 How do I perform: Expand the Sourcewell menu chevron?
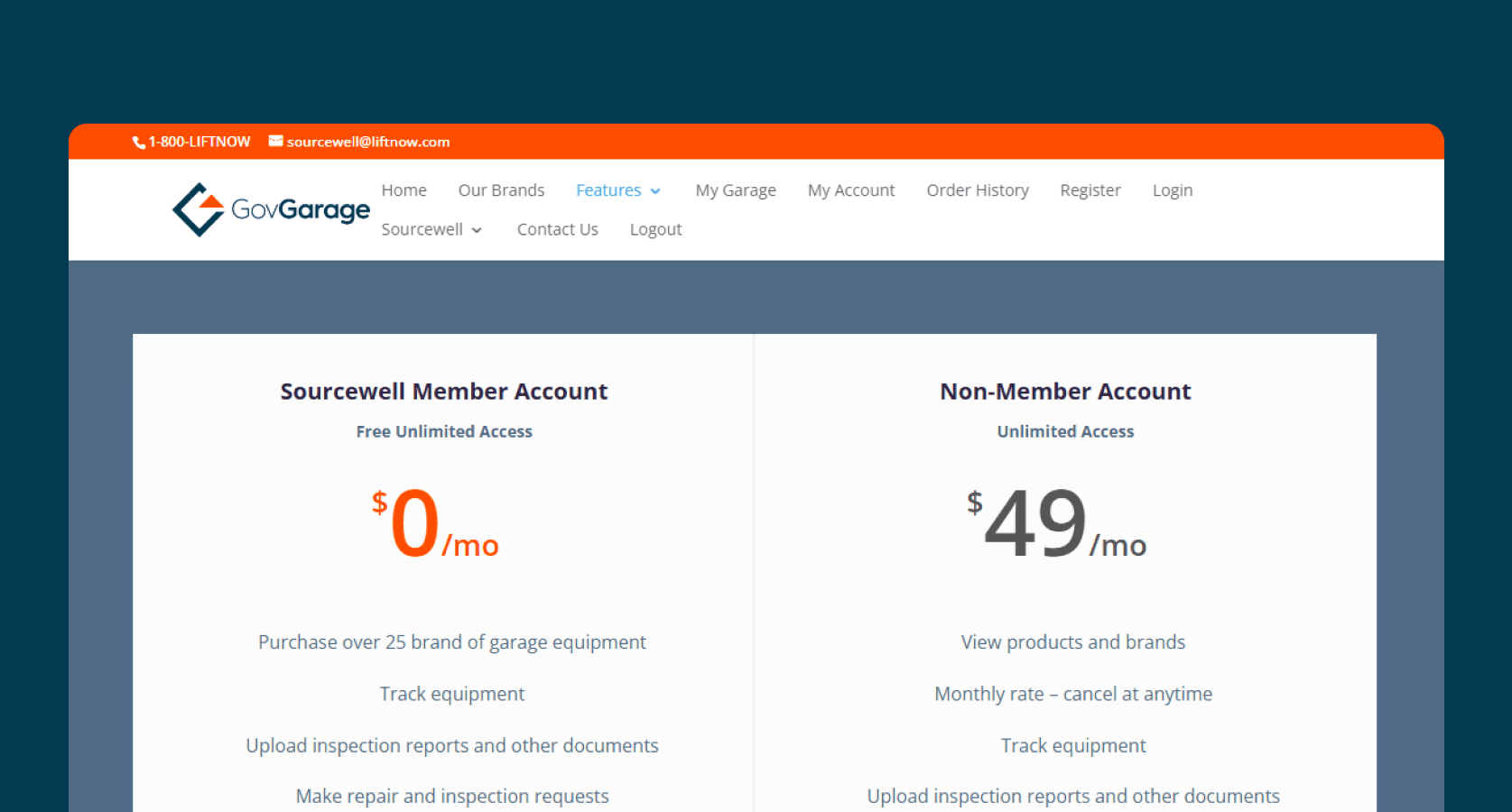coord(477,230)
